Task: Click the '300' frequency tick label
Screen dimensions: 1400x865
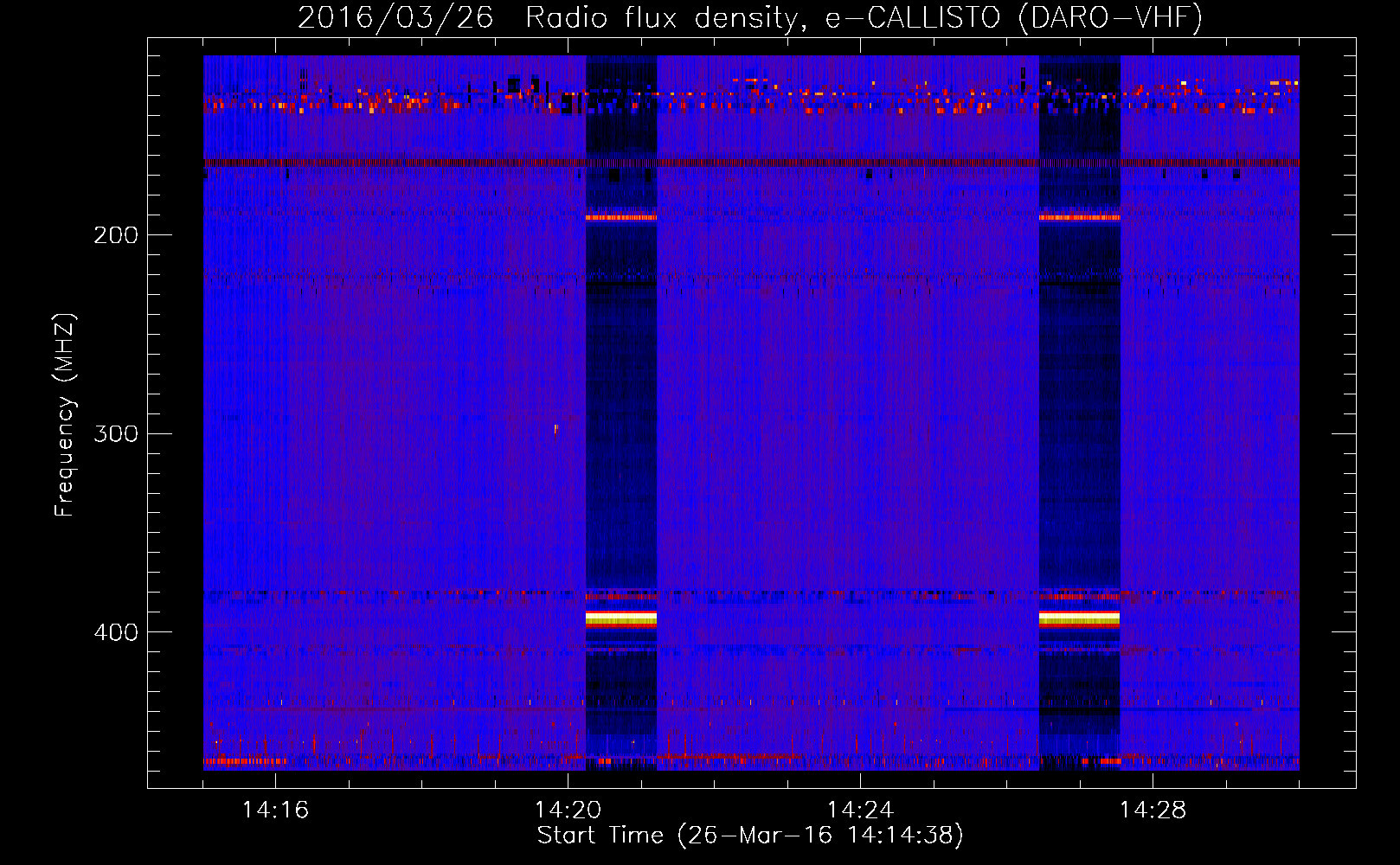Action: (116, 433)
